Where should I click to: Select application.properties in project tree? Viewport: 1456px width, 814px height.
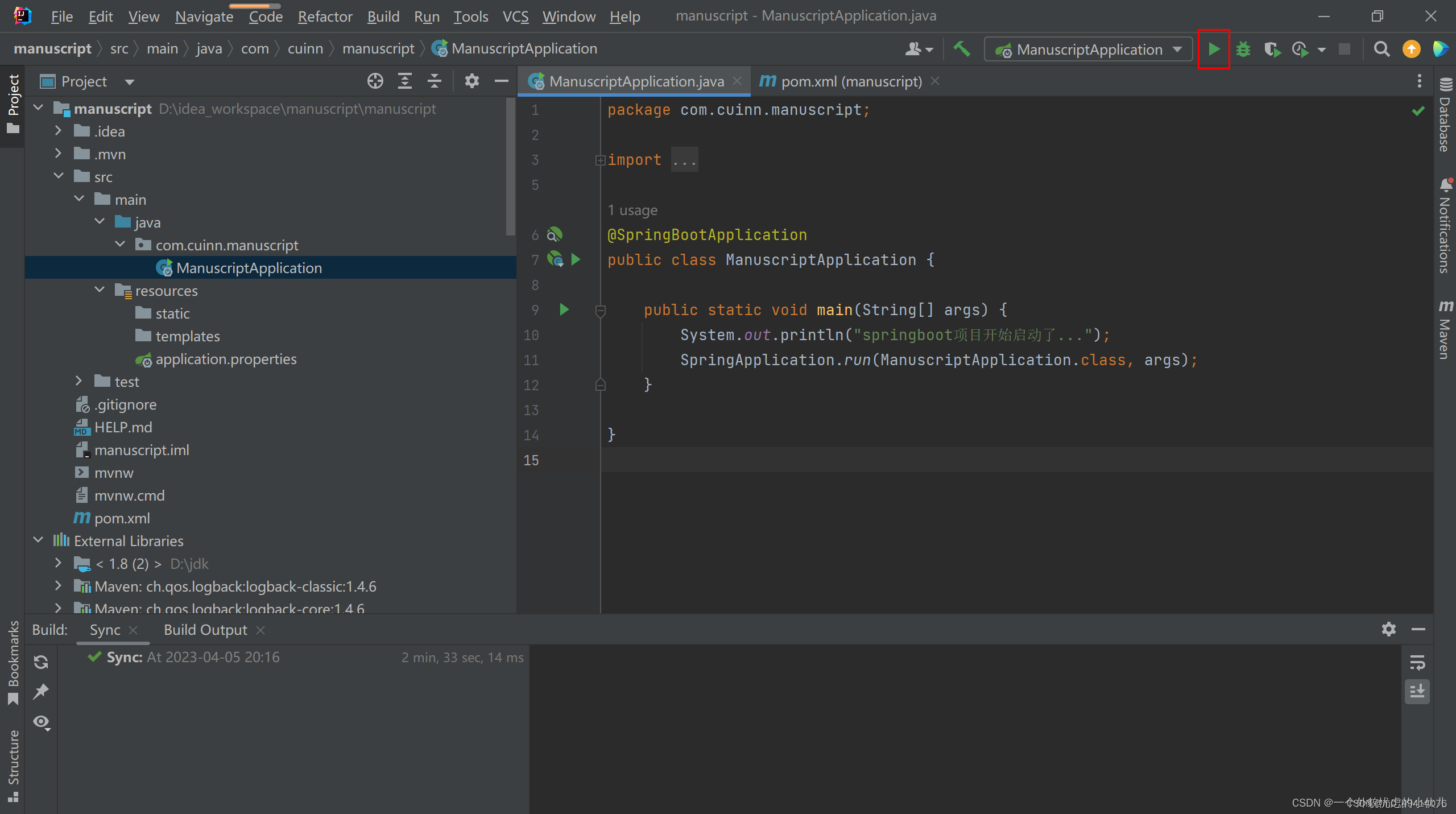pos(226,359)
